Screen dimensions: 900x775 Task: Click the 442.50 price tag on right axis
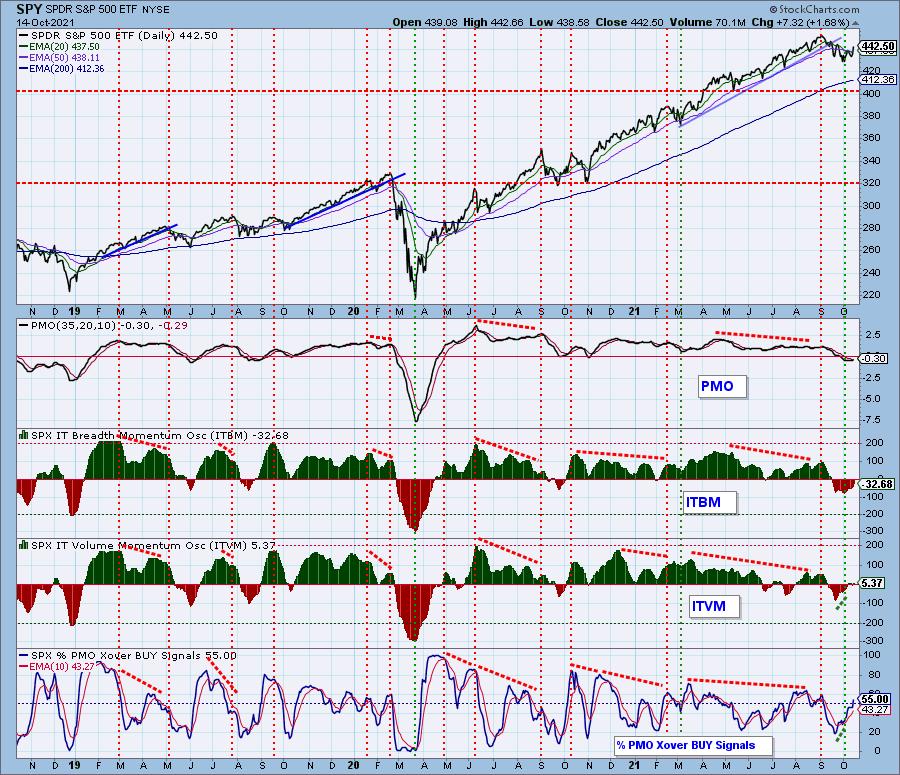pyautogui.click(x=878, y=46)
